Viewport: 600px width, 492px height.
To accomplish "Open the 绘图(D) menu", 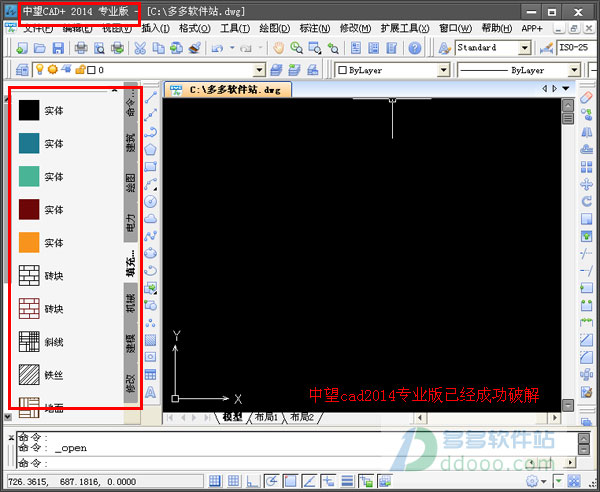I will point(274,28).
